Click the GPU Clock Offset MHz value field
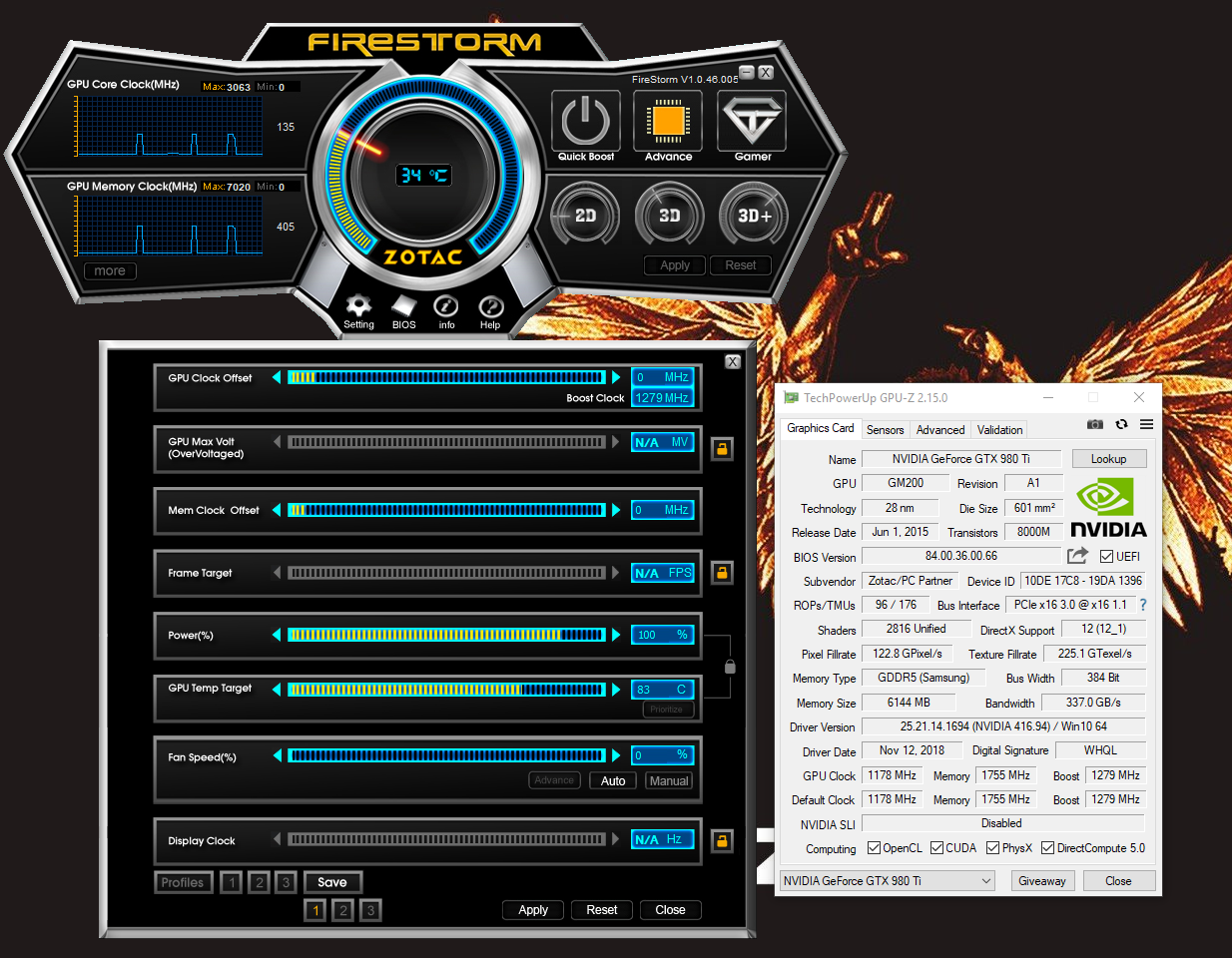This screenshot has height=958, width=1232. pos(663,377)
